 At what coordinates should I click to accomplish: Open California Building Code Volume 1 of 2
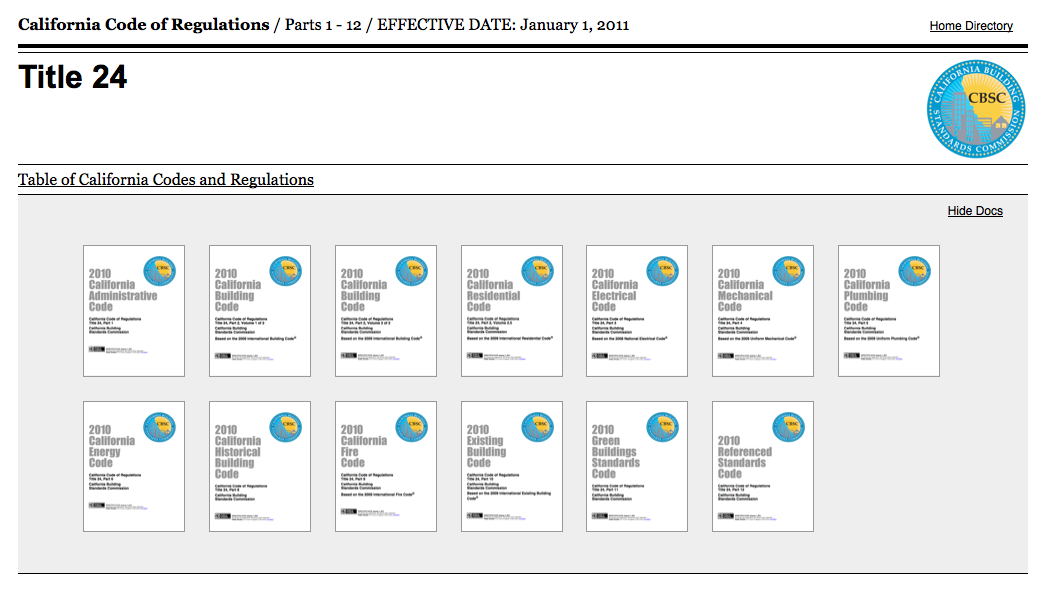[260, 311]
